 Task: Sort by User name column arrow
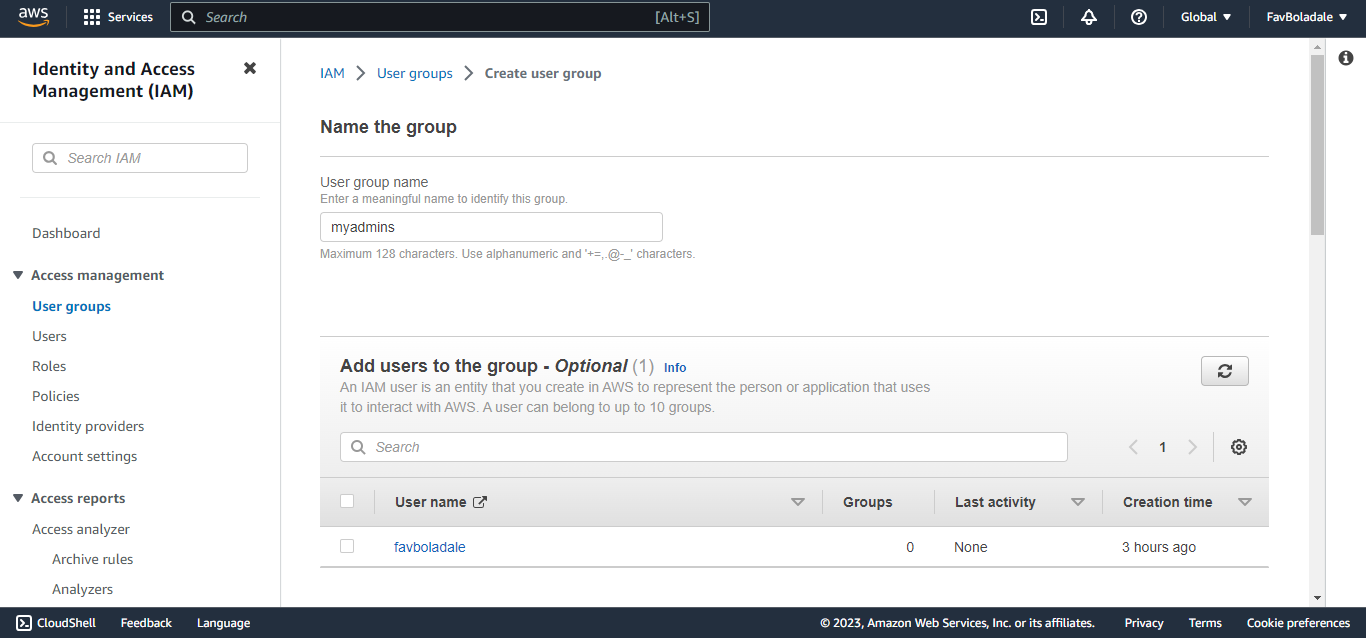click(798, 502)
